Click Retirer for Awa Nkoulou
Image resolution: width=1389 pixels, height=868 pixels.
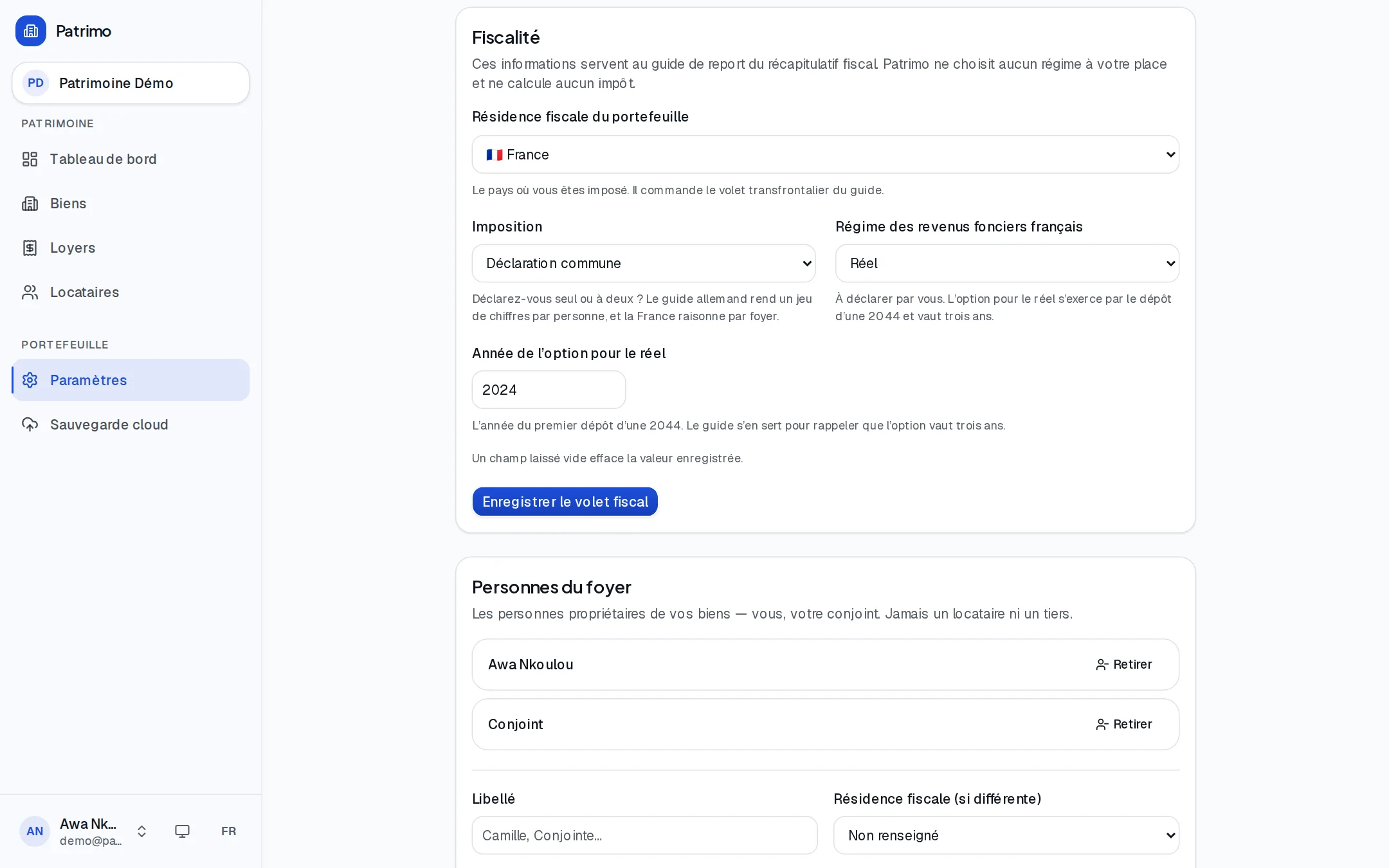click(x=1124, y=665)
